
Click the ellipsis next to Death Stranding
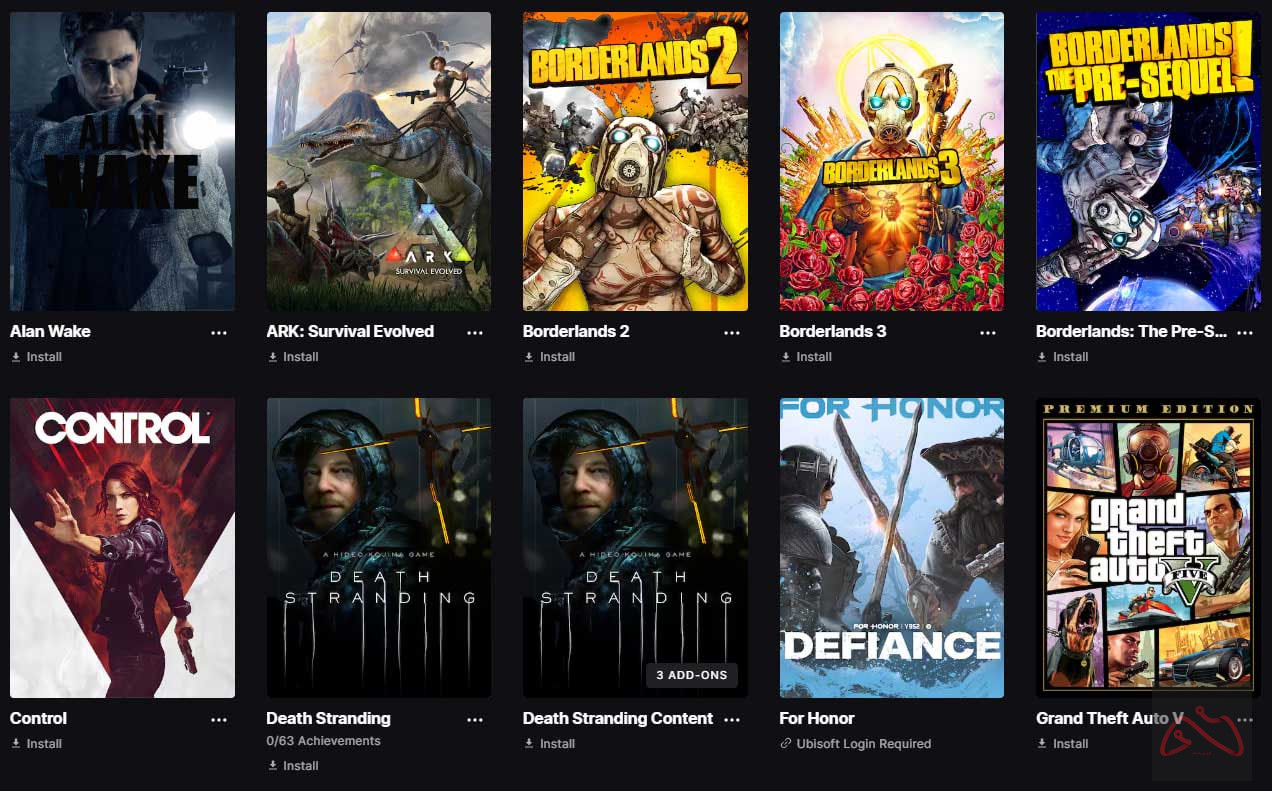(475, 719)
